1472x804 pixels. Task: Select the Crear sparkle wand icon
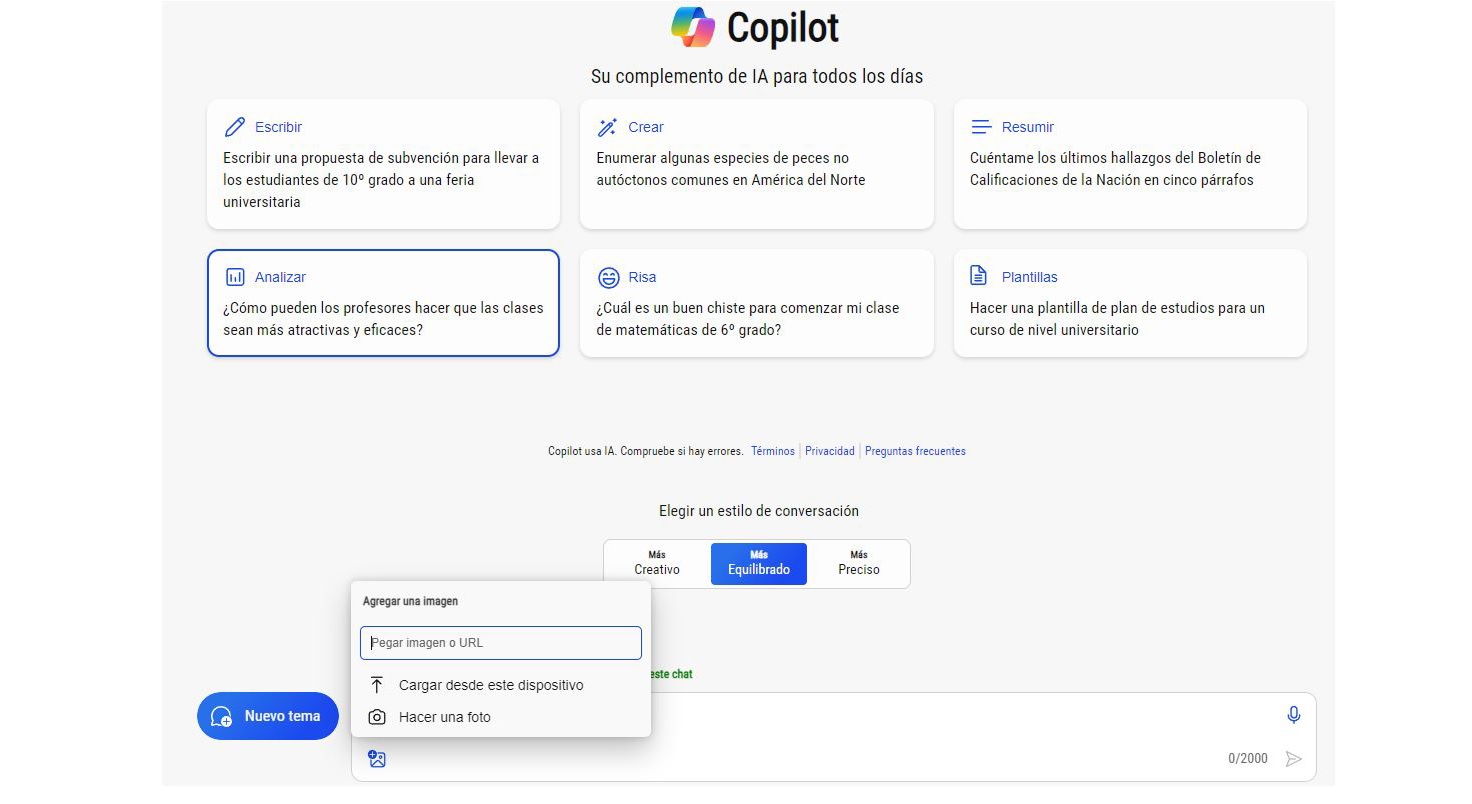[607, 127]
